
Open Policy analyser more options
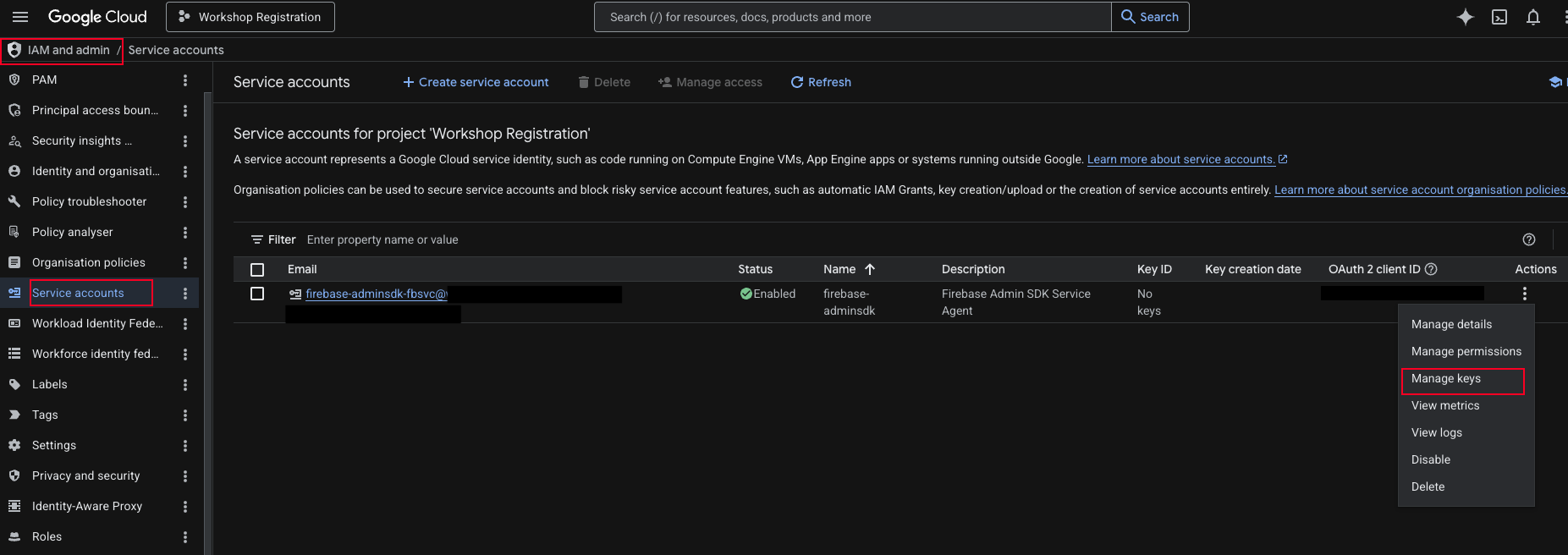click(x=185, y=233)
